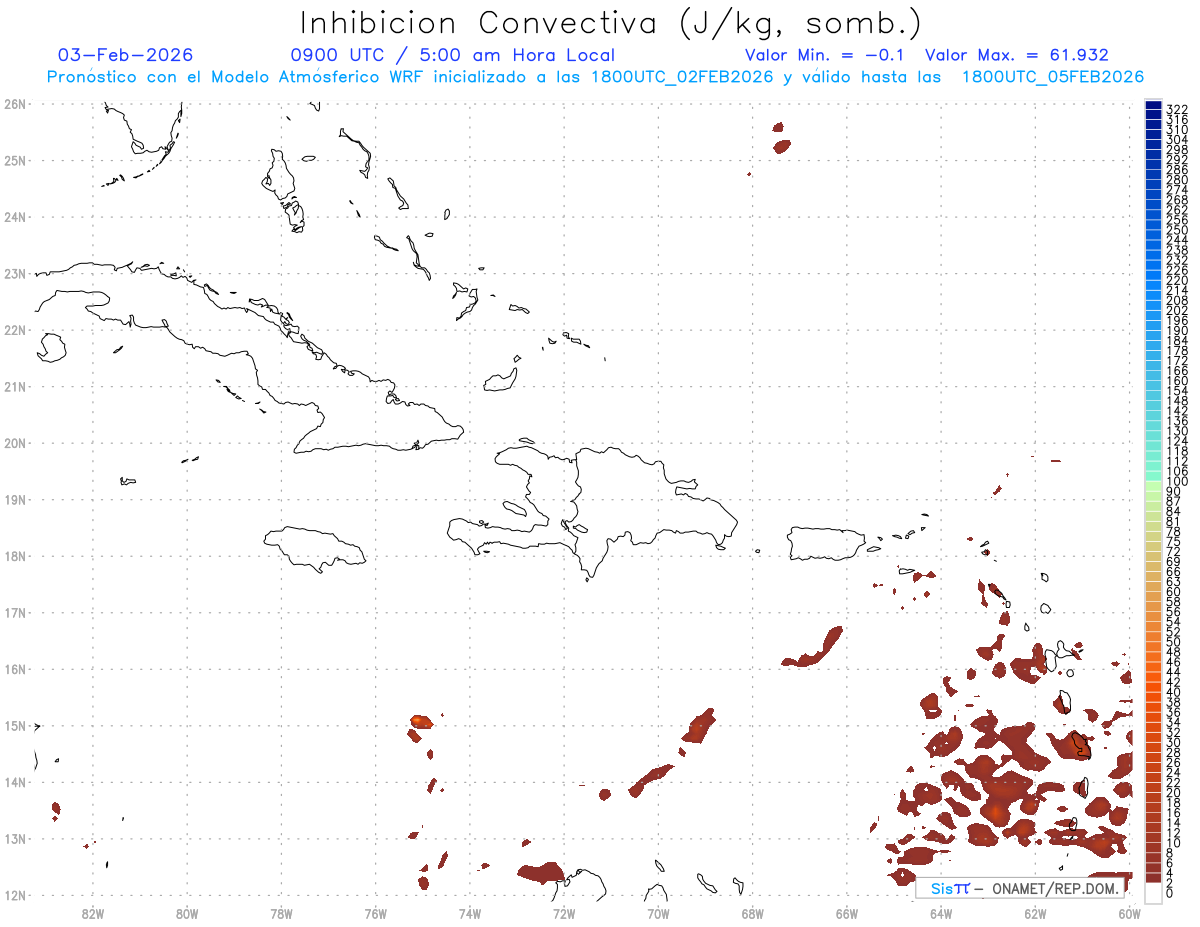Click the "25N" latitude label
Image resolution: width=1200 pixels, height=927 pixels.
pos(15,160)
